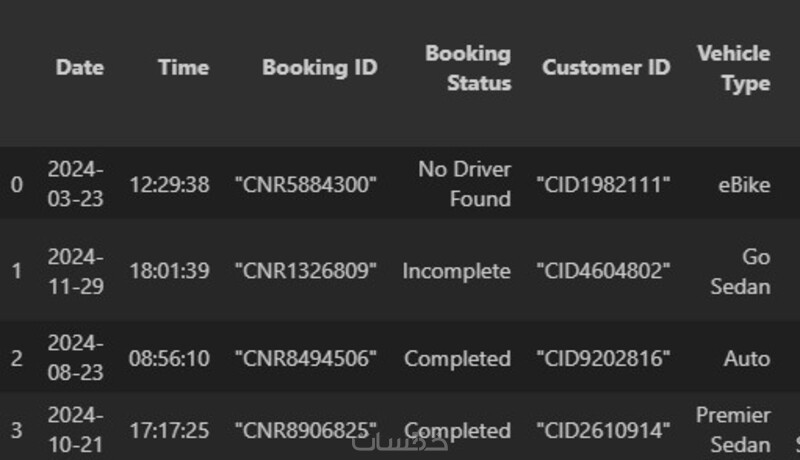Click the Customer ID column header
This screenshot has width=800, height=460.
(x=606, y=68)
